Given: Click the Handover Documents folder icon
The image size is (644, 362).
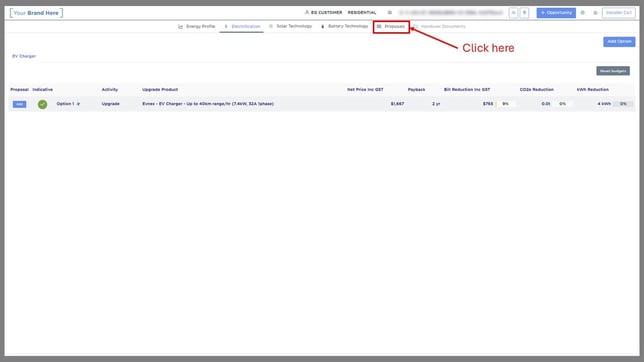Looking at the screenshot, I should pyautogui.click(x=416, y=27).
